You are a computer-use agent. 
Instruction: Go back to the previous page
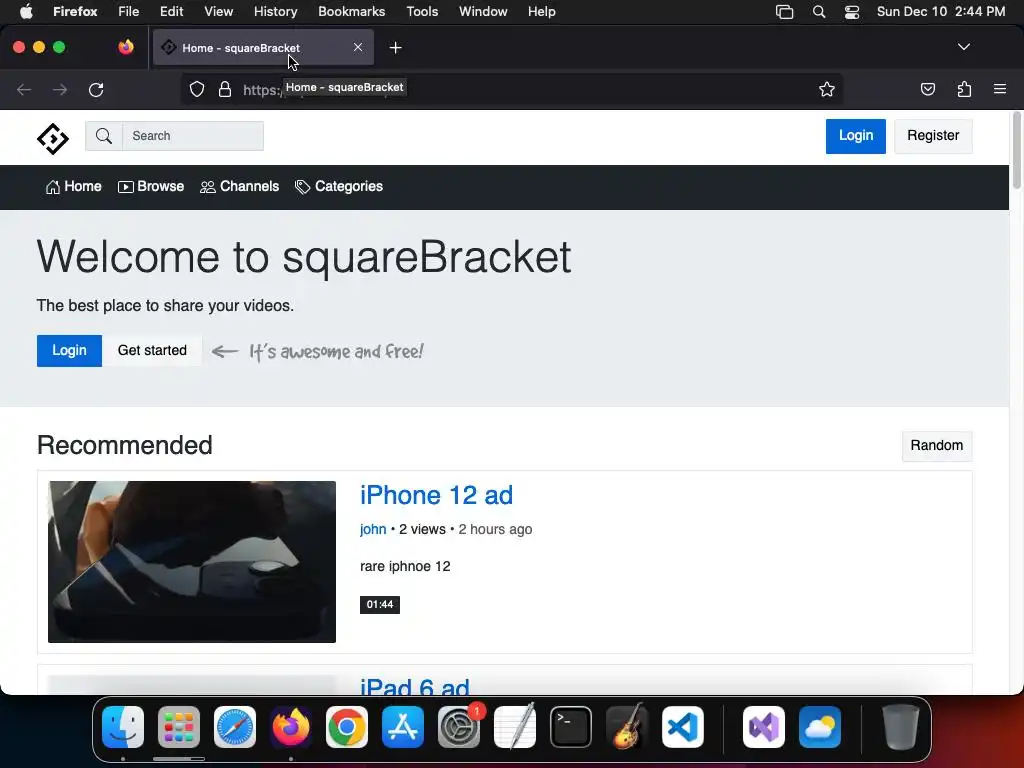(24, 89)
